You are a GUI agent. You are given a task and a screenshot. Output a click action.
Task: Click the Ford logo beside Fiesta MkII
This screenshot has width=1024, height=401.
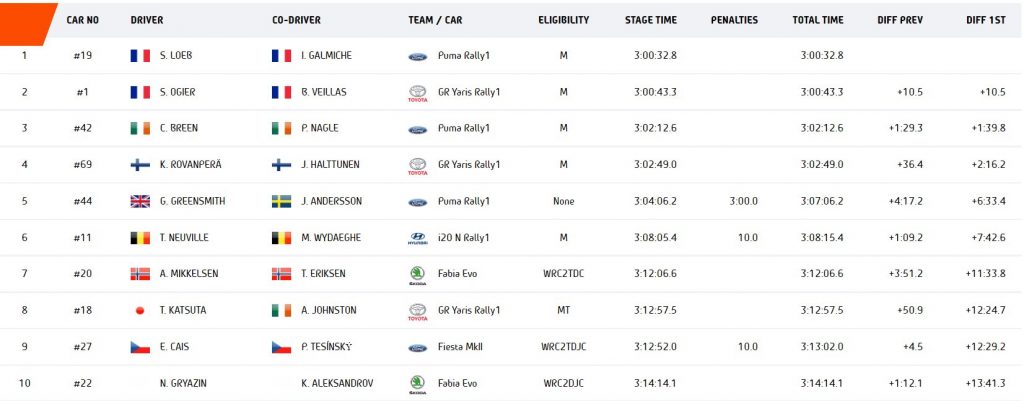(417, 348)
